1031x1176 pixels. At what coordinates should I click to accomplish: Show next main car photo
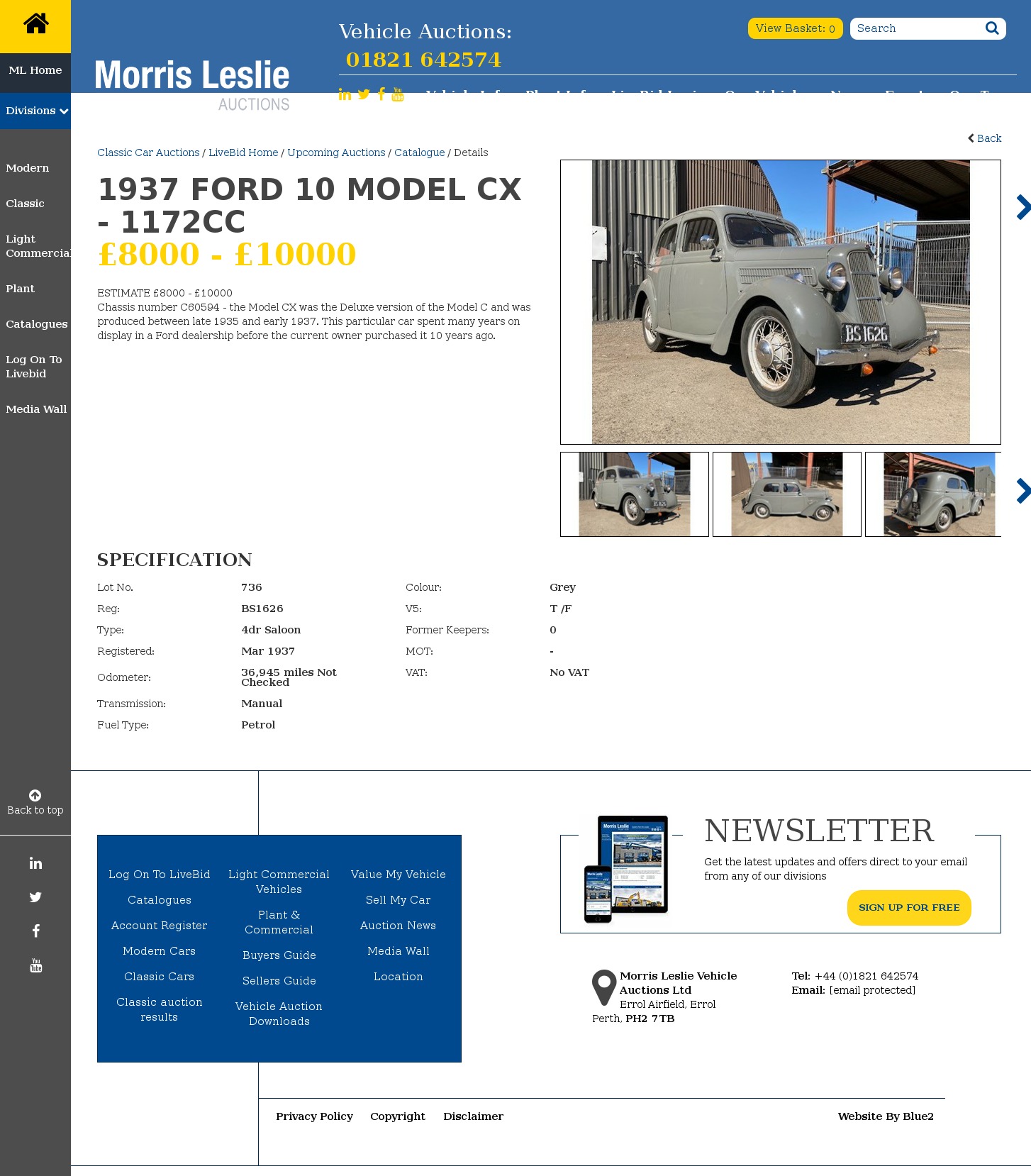pos(1022,207)
